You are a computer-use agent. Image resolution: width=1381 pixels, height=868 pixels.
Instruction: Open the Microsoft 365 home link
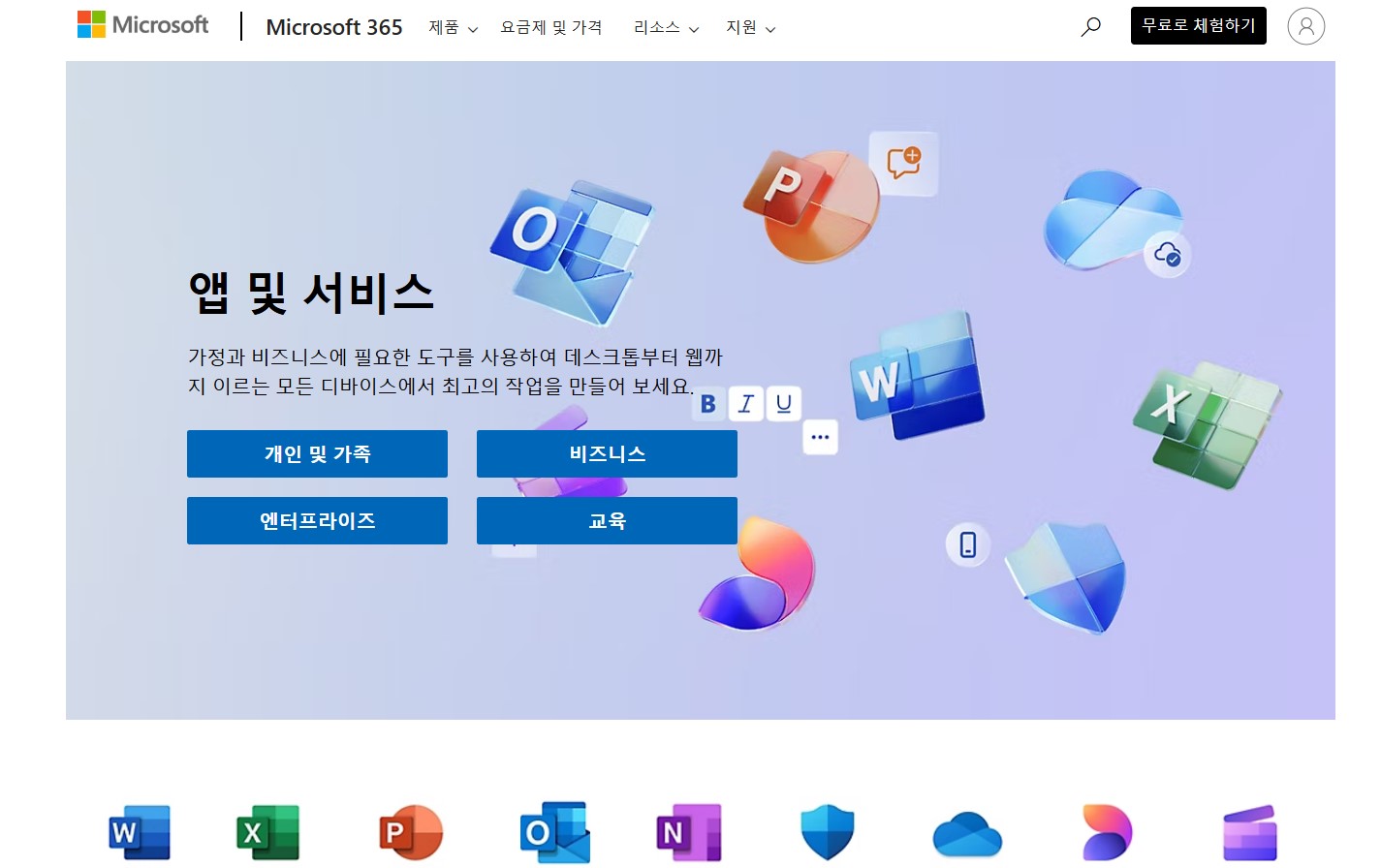[334, 27]
